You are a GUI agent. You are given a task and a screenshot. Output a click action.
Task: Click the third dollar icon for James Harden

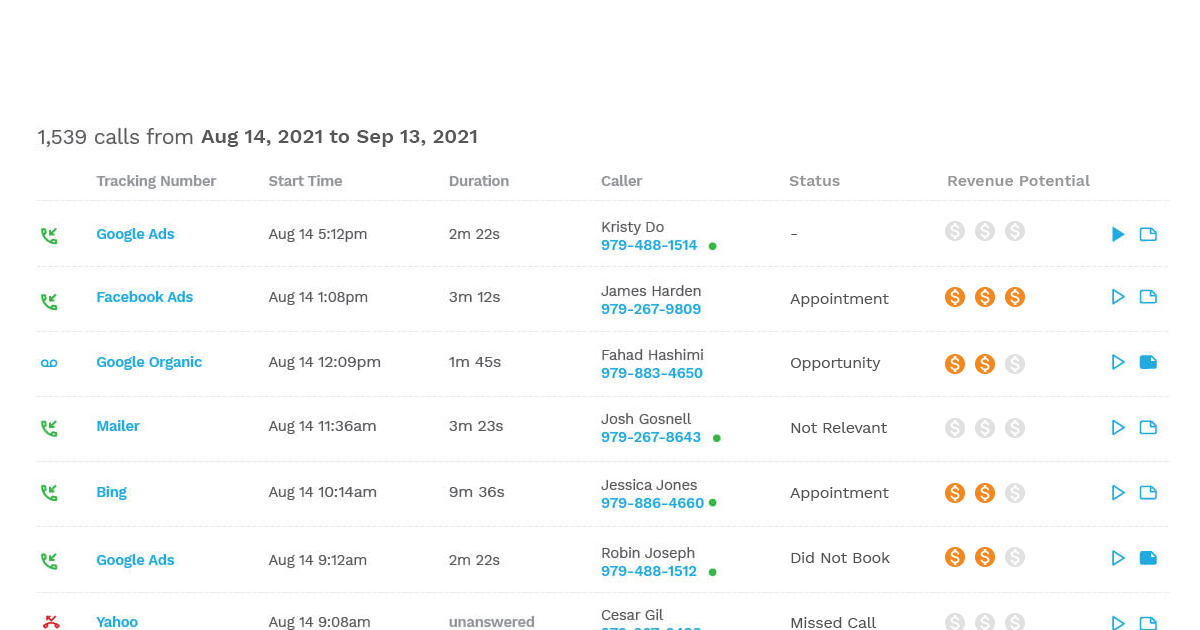[x=1015, y=297]
